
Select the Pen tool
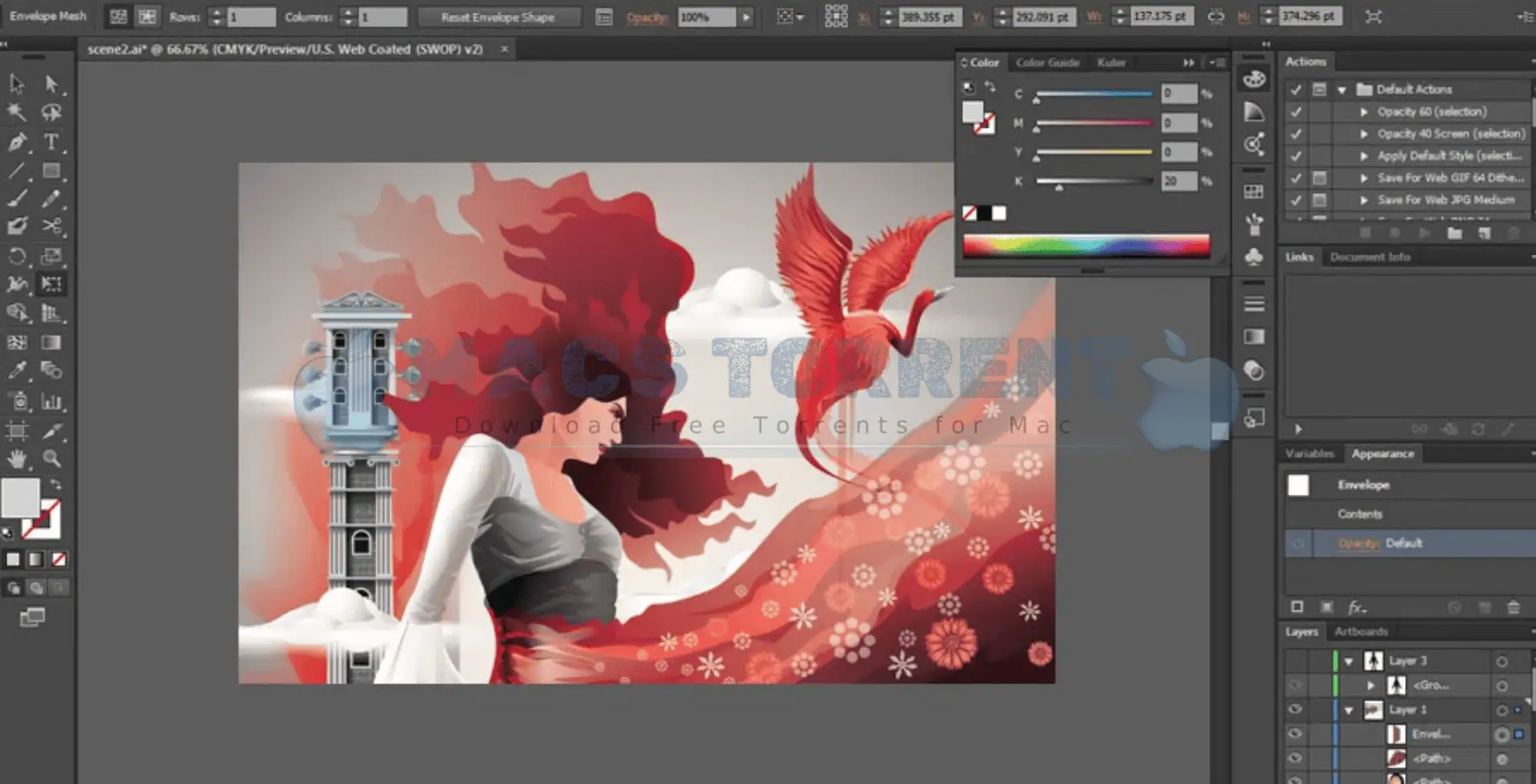17,142
